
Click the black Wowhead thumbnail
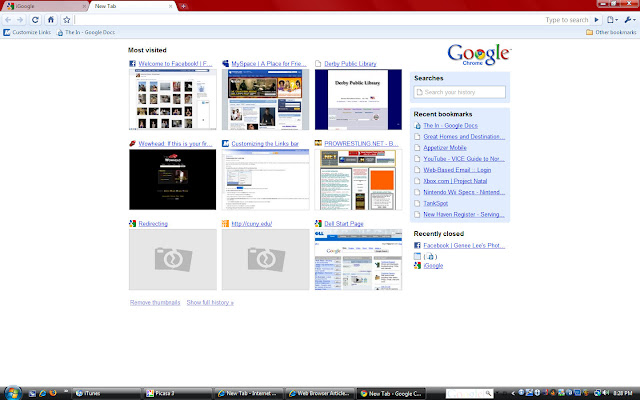[x=173, y=180]
